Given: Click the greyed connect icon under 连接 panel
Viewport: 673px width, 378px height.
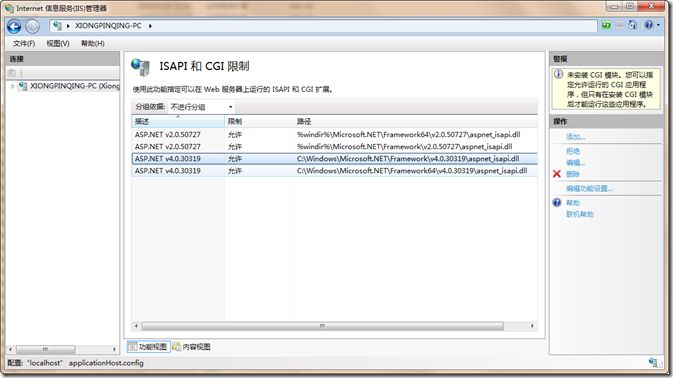Looking at the screenshot, I should (x=12, y=73).
